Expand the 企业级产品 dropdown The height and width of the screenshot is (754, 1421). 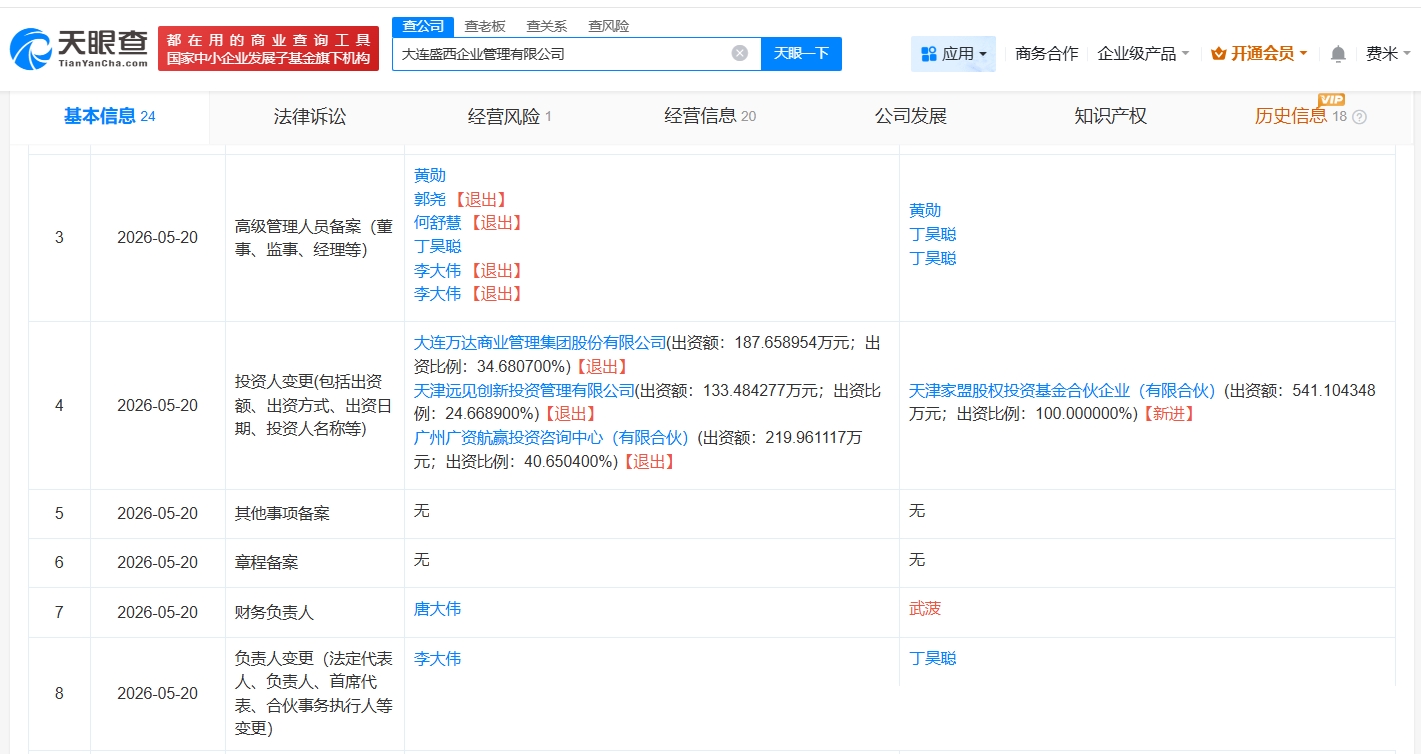tap(1143, 54)
